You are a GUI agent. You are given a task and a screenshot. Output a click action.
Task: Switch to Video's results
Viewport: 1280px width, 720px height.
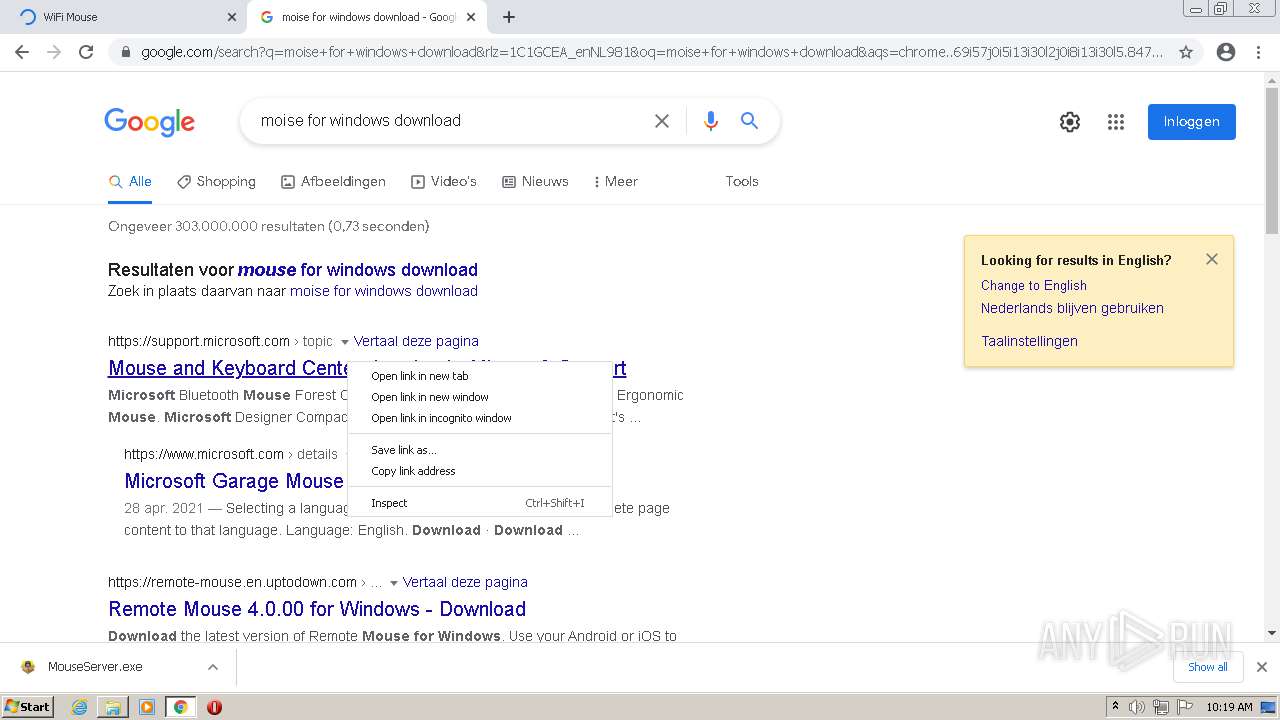pyautogui.click(x=444, y=182)
